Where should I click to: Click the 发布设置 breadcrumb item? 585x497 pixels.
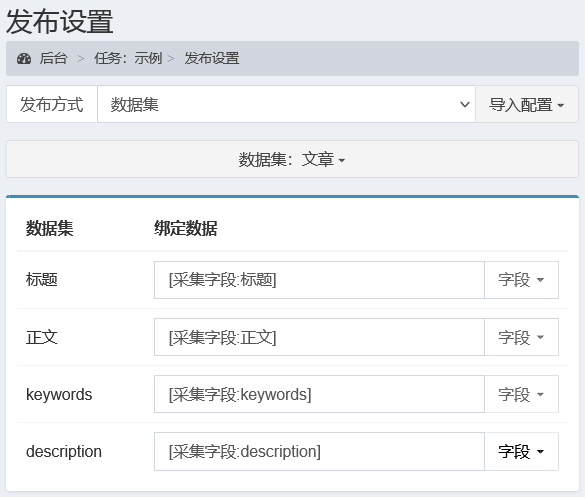click(212, 59)
